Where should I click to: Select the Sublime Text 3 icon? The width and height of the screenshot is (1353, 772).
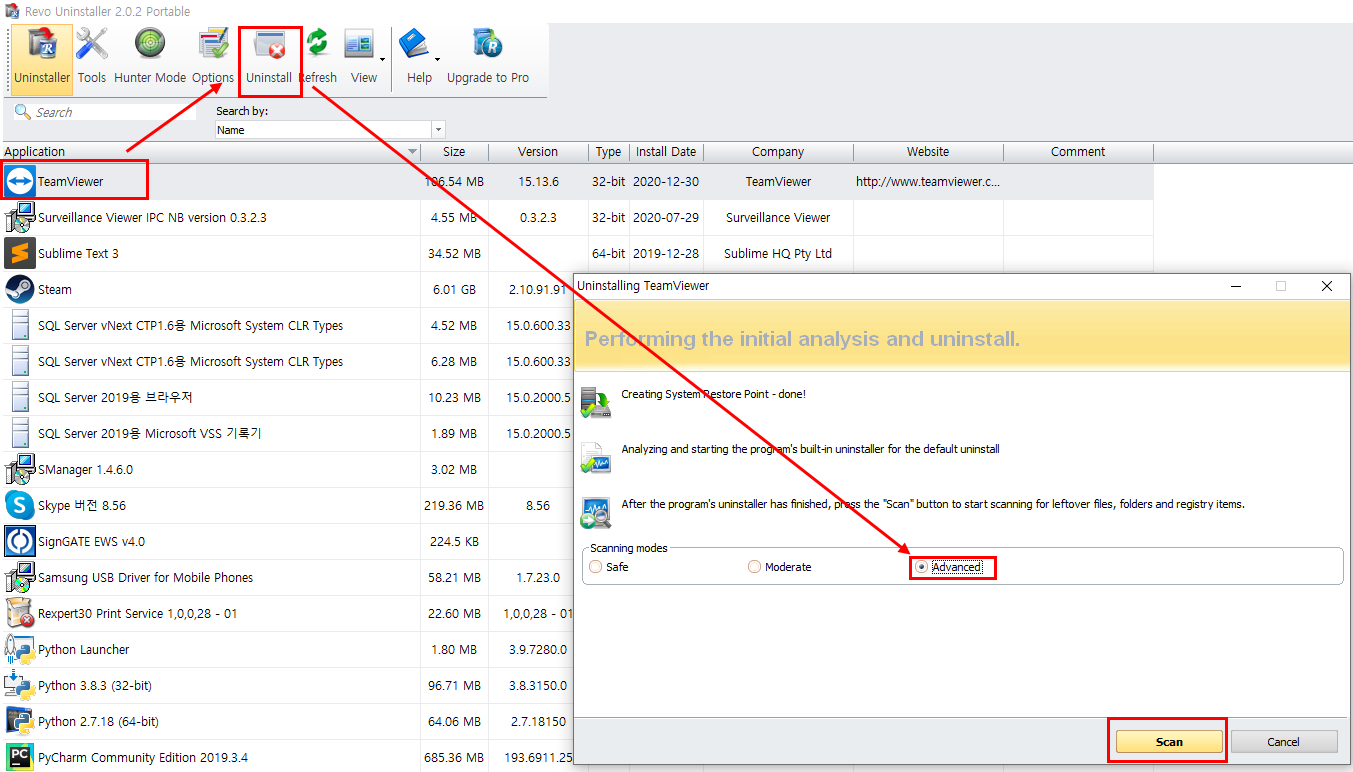coord(20,253)
